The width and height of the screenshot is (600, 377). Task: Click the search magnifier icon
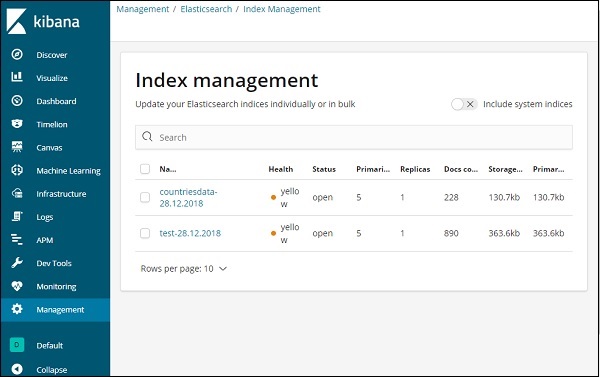point(147,137)
